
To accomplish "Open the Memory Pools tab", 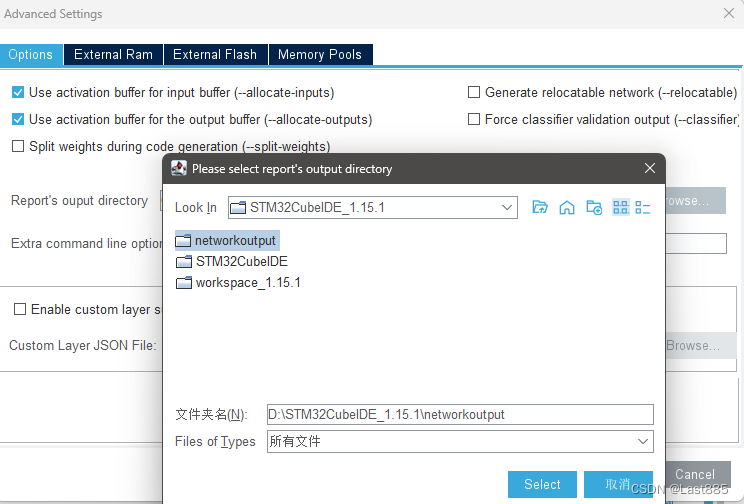I will pyautogui.click(x=320, y=55).
